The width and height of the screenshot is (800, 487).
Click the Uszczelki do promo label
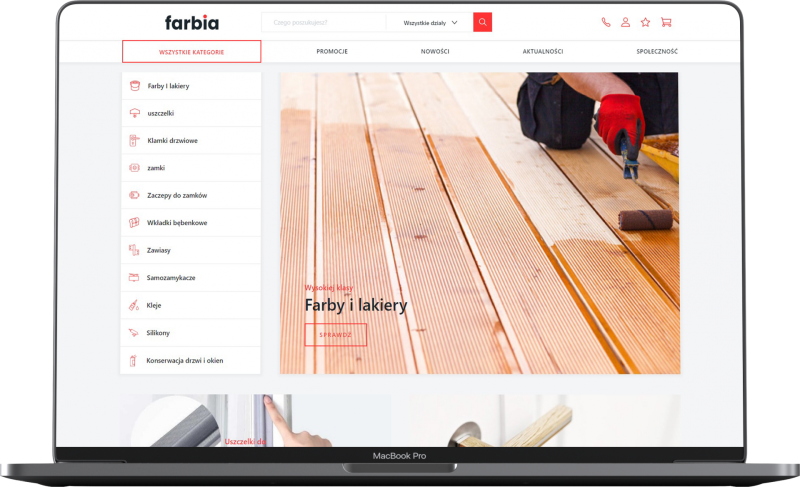click(x=245, y=441)
